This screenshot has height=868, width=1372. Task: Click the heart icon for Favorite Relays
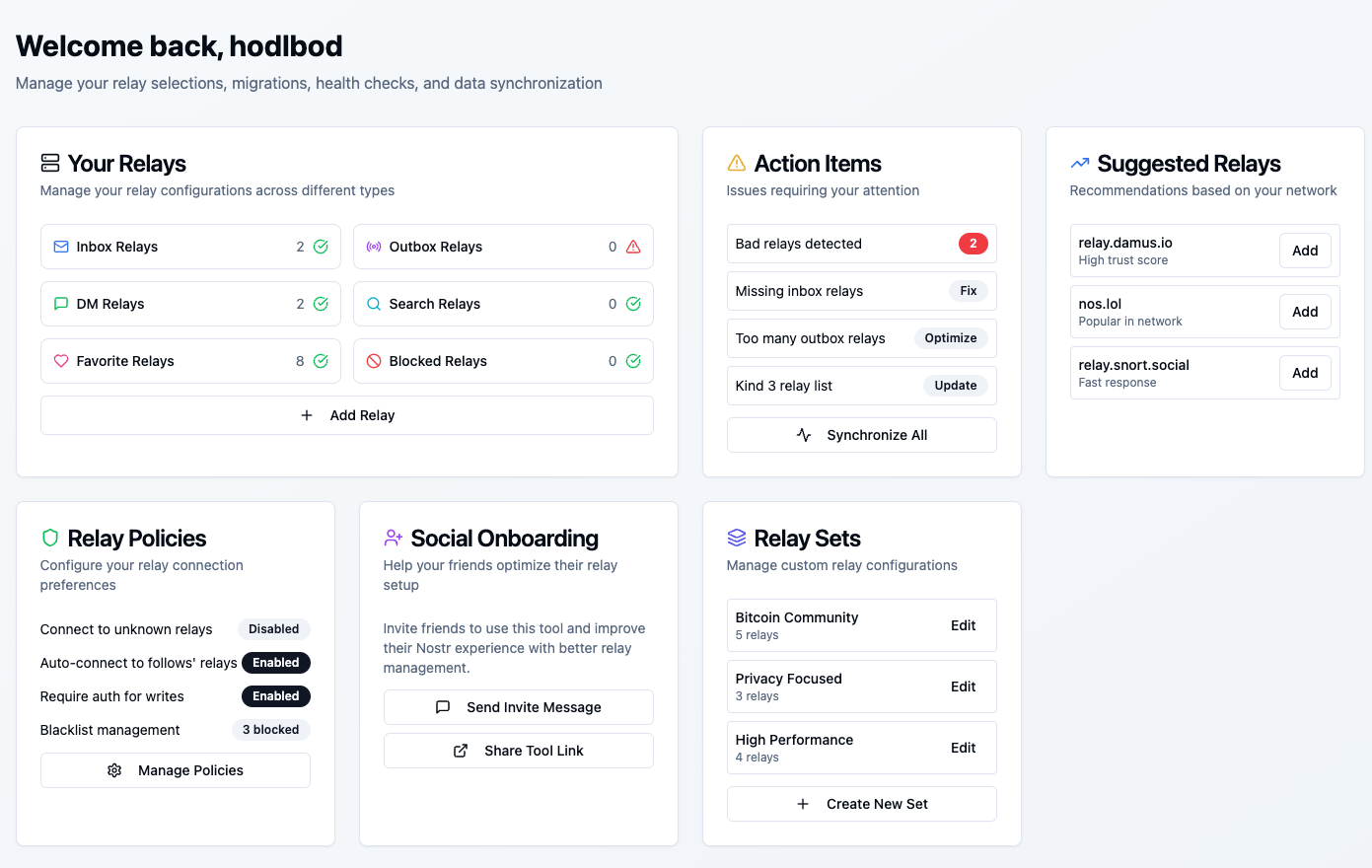(61, 361)
